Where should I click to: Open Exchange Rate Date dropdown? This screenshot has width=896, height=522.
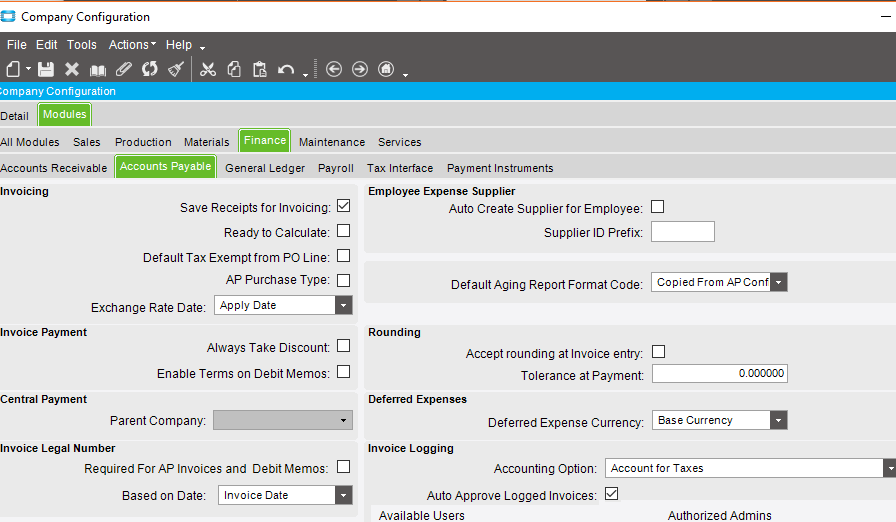(x=343, y=306)
